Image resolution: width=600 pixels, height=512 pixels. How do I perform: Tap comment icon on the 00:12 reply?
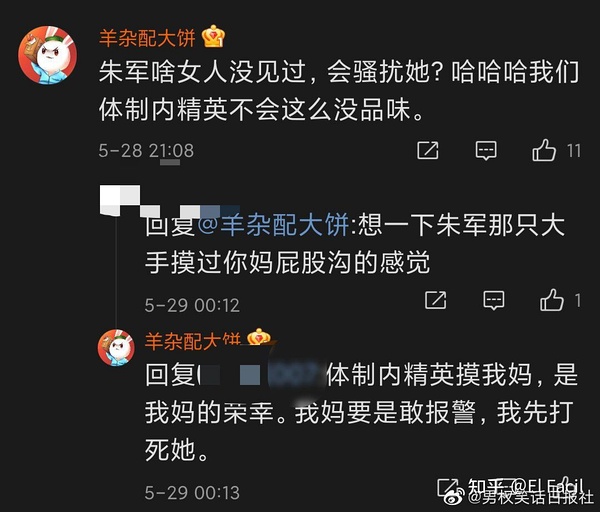coord(494,300)
